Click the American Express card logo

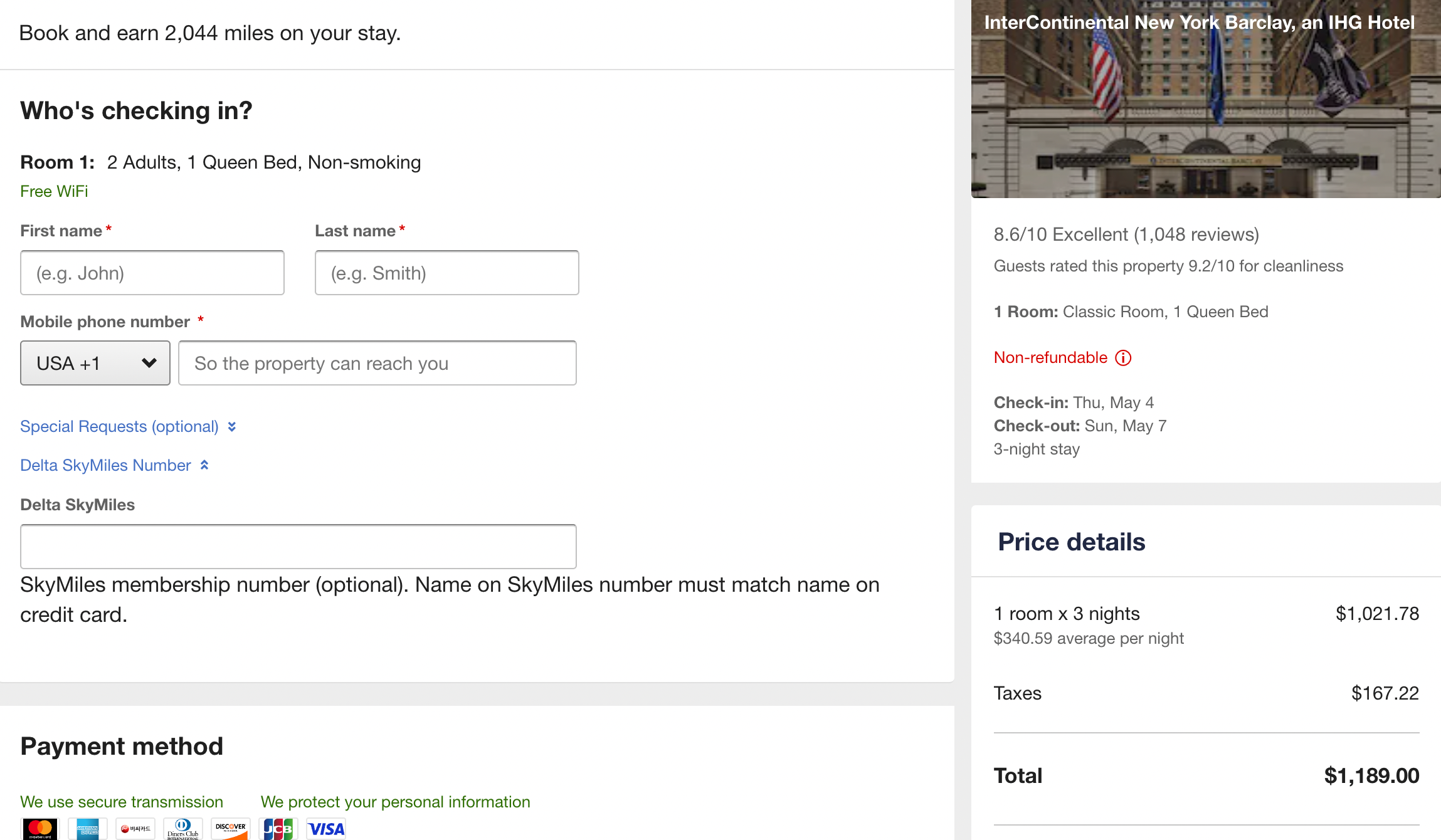88,829
